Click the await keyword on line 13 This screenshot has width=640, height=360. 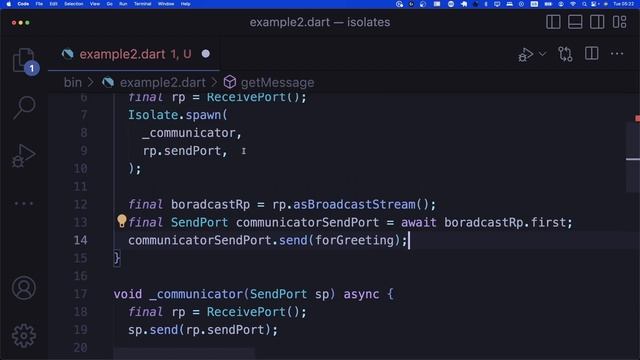[419, 222]
